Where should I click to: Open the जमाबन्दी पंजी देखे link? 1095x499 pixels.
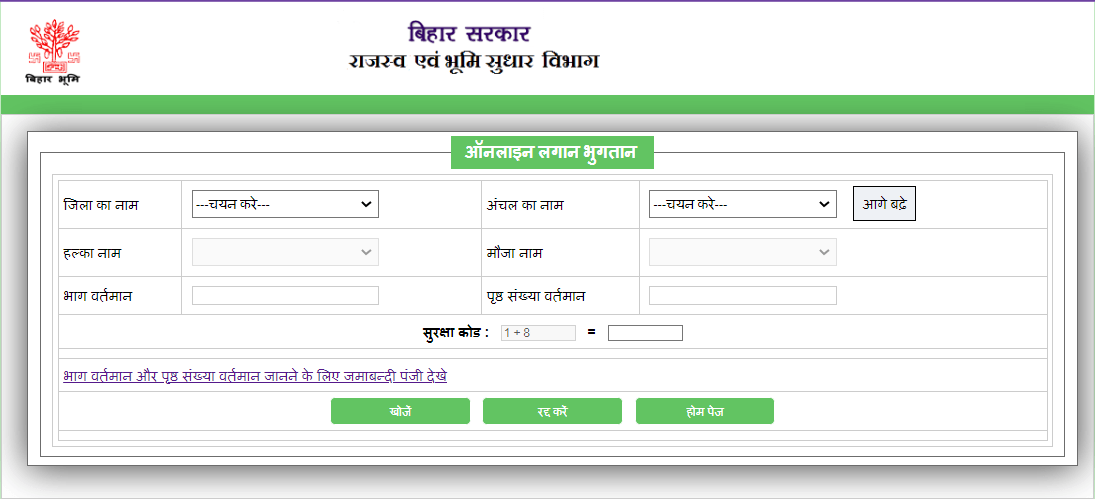(254, 376)
